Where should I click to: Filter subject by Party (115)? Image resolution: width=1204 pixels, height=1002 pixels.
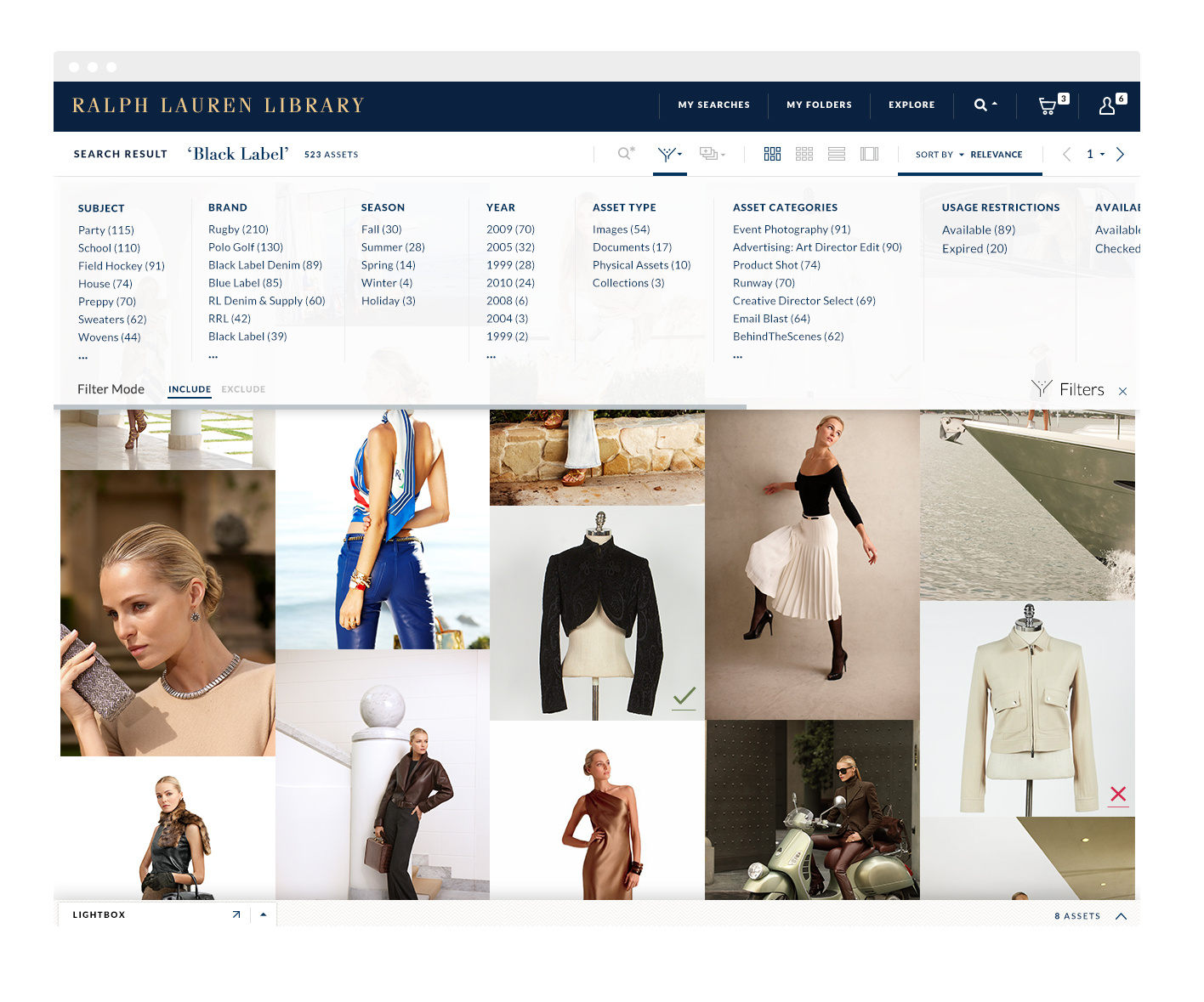[106, 230]
